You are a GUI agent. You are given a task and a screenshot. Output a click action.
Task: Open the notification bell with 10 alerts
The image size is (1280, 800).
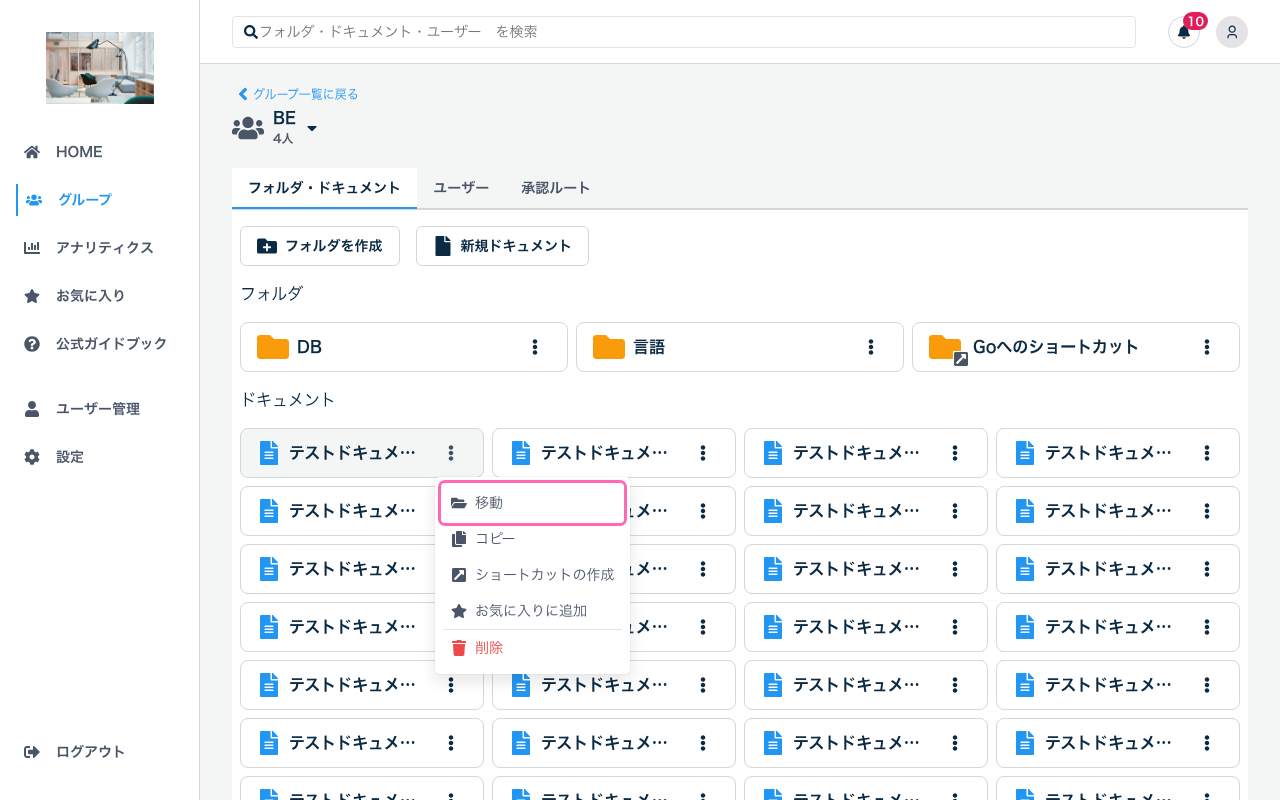point(1183,32)
